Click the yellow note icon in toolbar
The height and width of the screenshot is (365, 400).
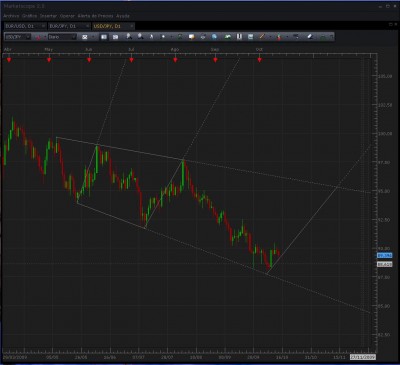pyautogui.click(x=191, y=37)
